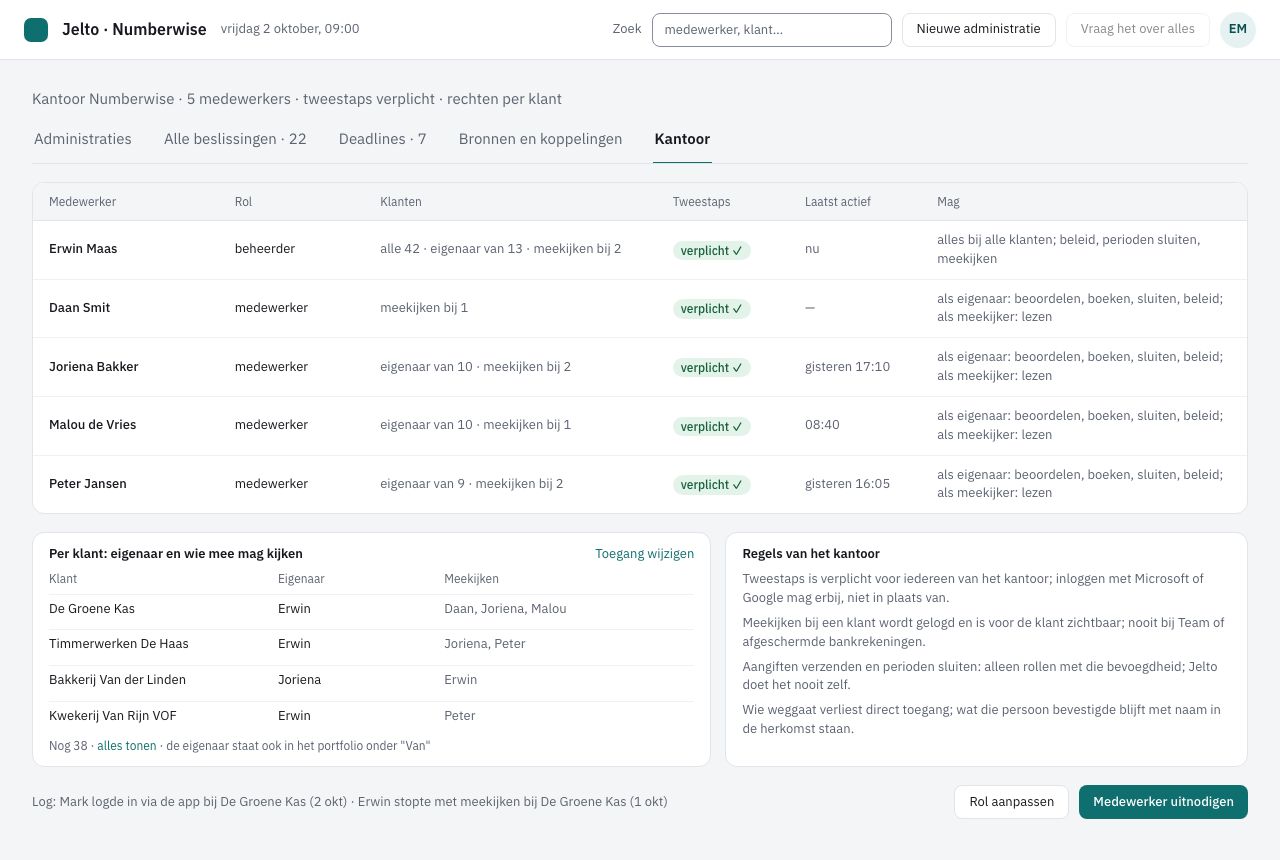Click the Tweestaps column header
The image size is (1280, 860).
[702, 202]
